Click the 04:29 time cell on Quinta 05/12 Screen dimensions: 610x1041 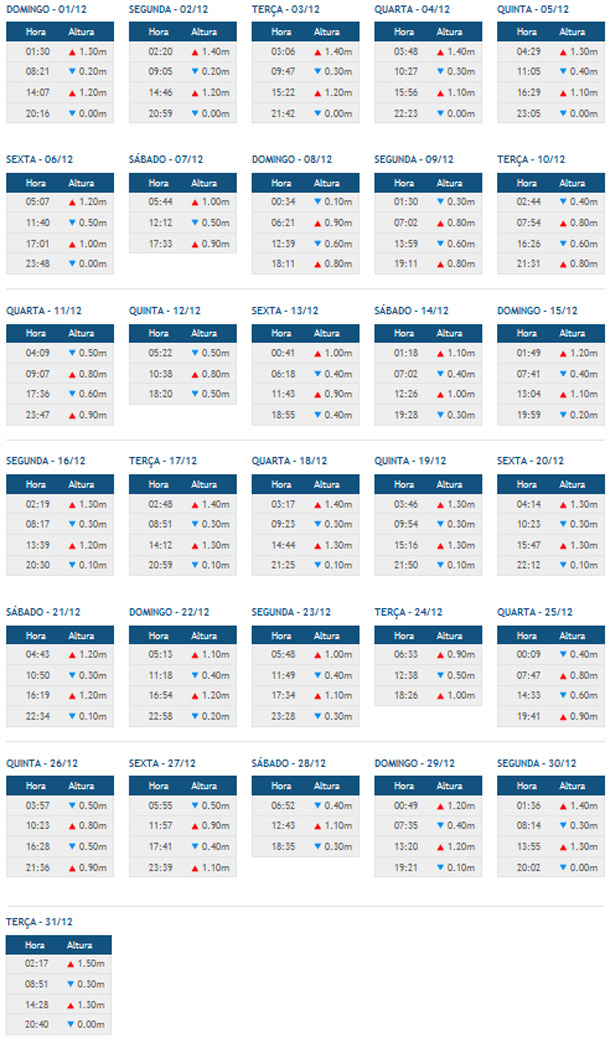click(x=530, y=51)
